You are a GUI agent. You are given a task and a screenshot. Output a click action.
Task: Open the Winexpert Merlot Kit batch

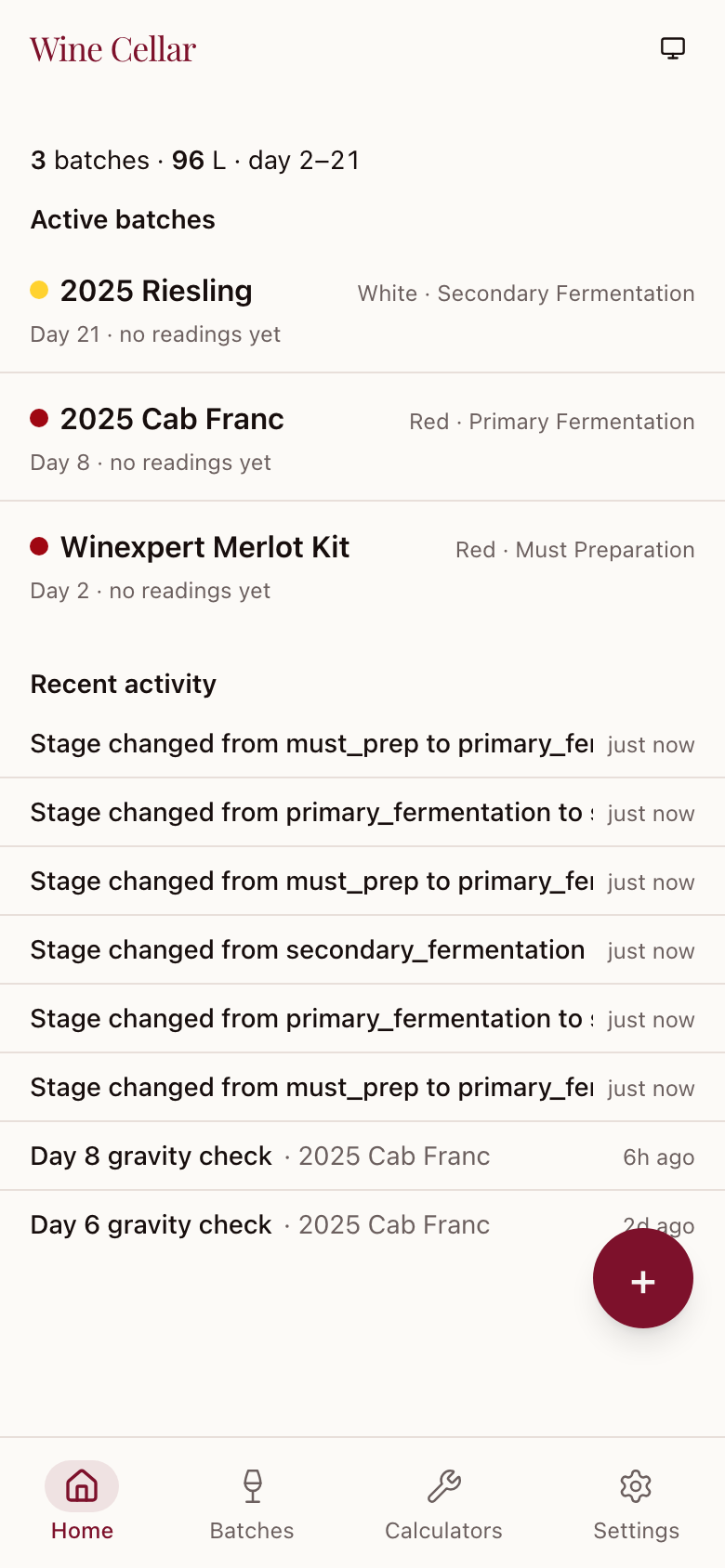[204, 547]
